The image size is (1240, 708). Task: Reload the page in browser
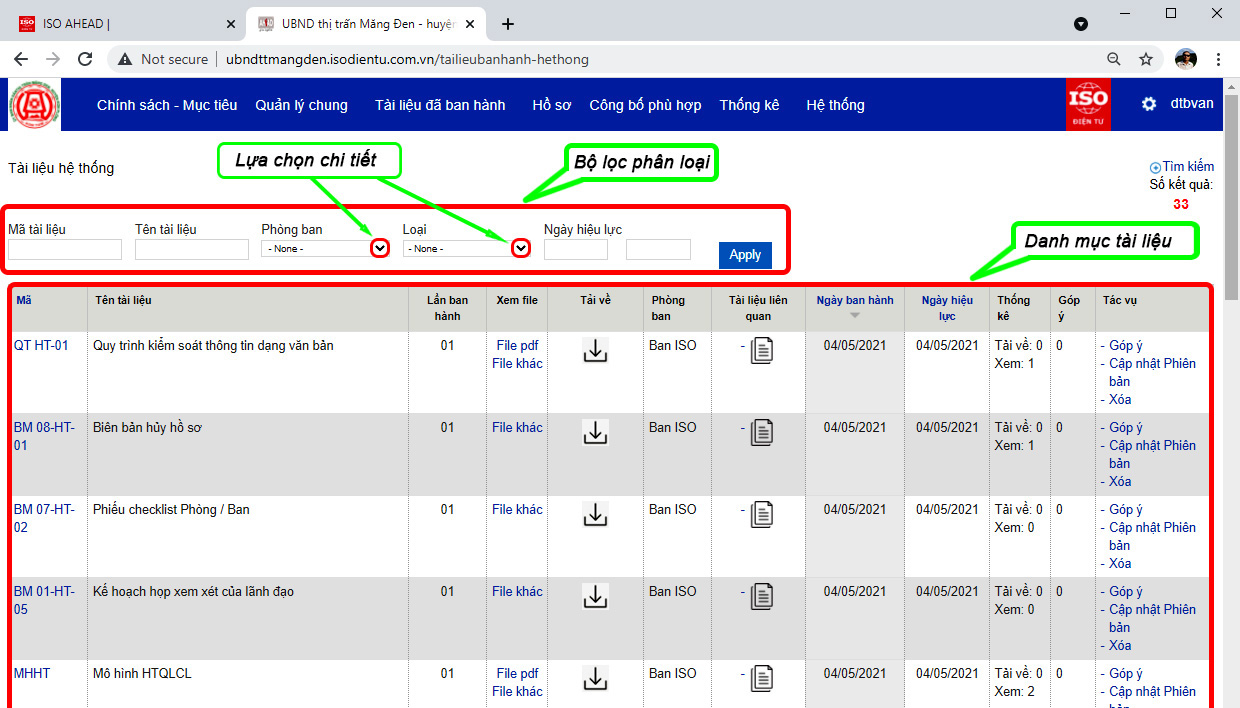[85, 59]
